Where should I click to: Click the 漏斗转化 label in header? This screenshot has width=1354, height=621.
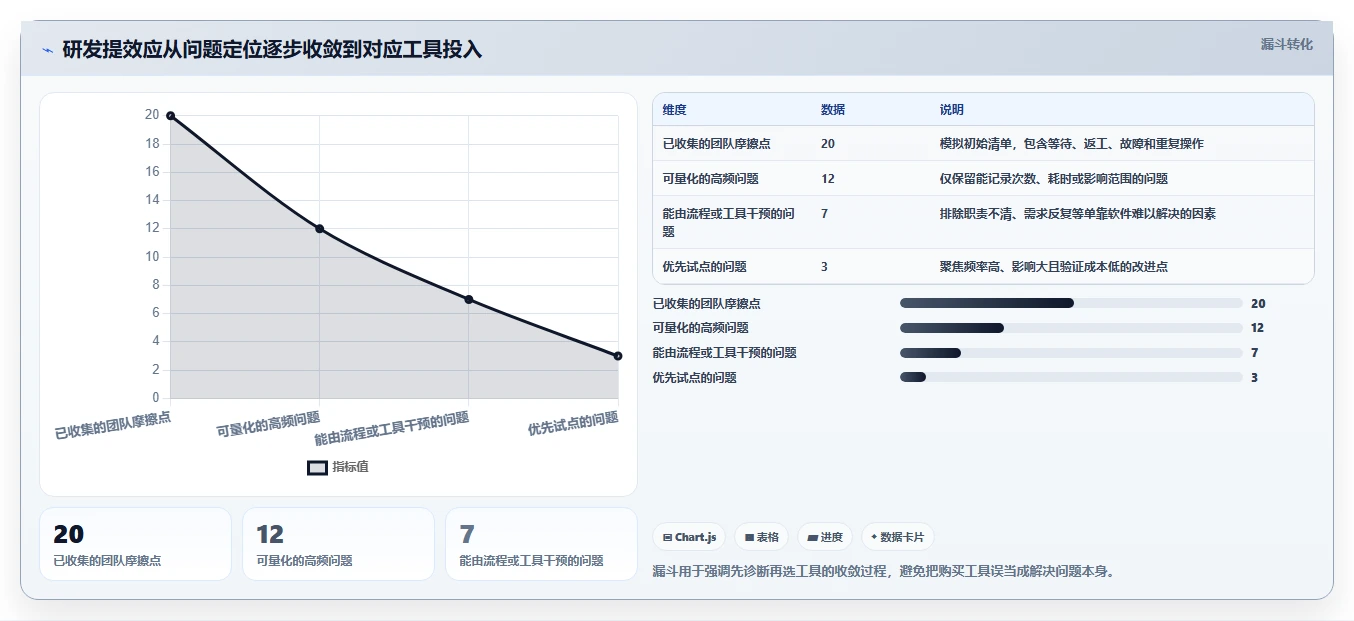(1286, 44)
